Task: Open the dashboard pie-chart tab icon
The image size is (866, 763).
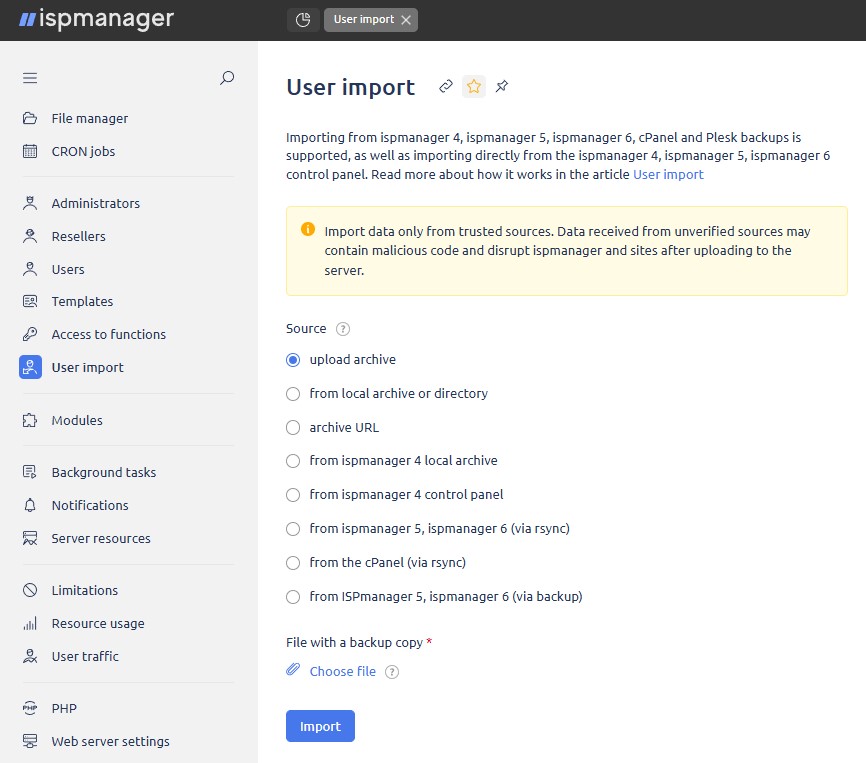Action: point(303,20)
